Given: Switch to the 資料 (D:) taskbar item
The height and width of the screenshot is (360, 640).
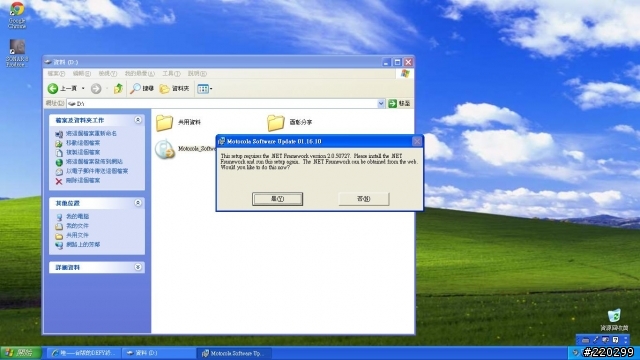Looking at the screenshot, I should pyautogui.click(x=158, y=353).
